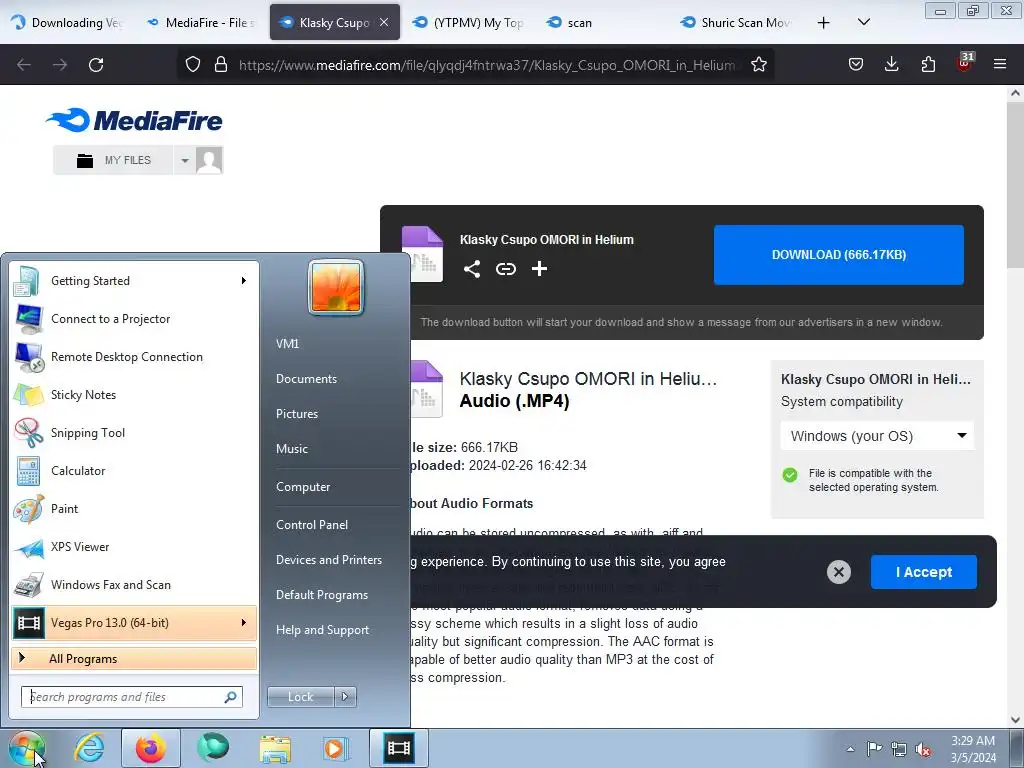Viewport: 1024px width, 768px height.
Task: Open XPS Viewer
Action: tap(134, 547)
